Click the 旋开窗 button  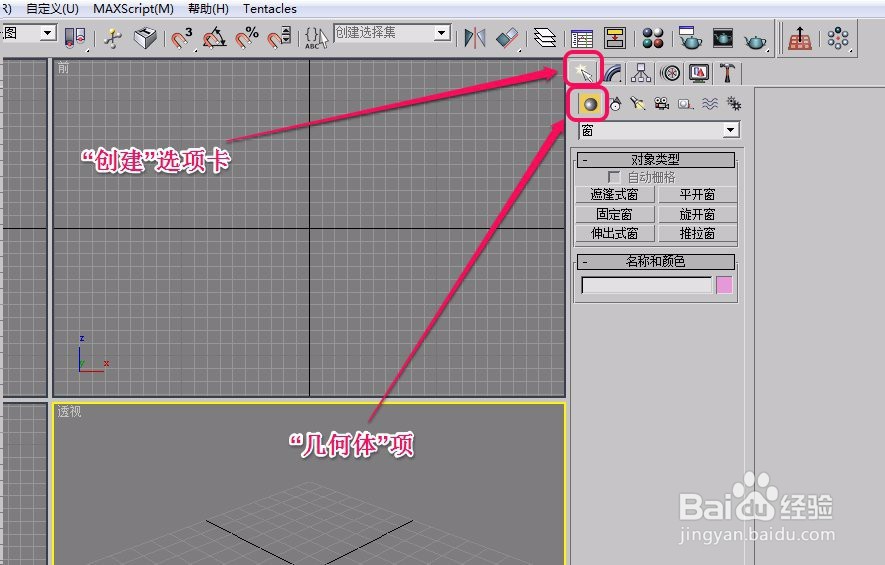point(698,214)
